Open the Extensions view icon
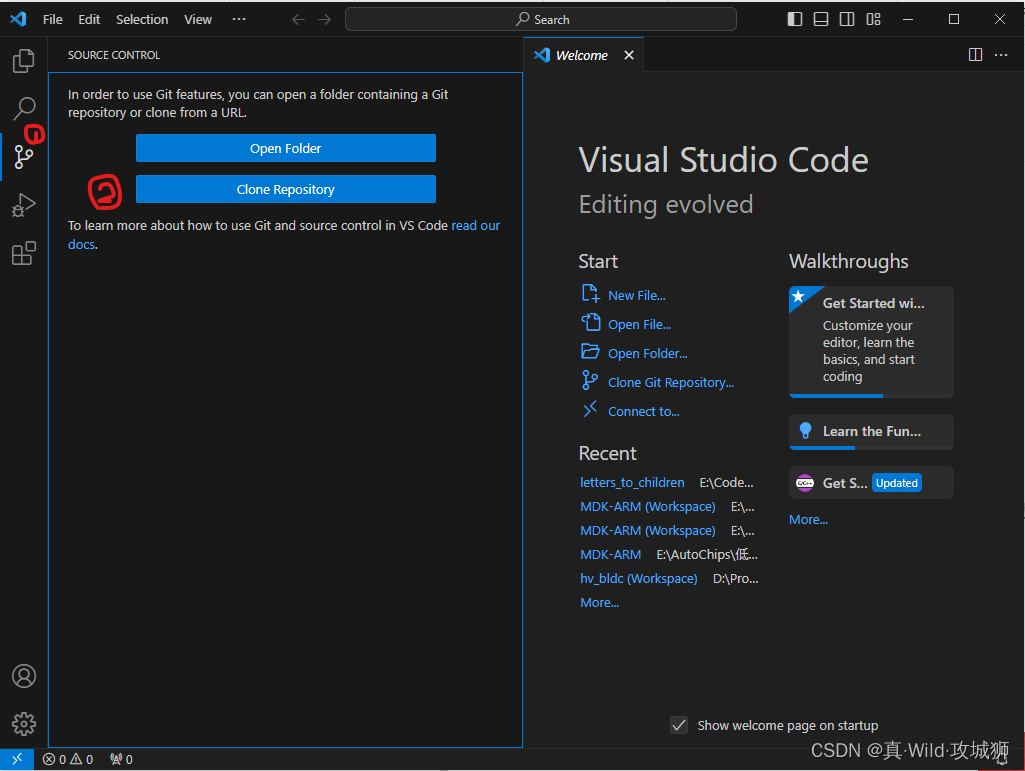The image size is (1025, 771). pyautogui.click(x=23, y=253)
